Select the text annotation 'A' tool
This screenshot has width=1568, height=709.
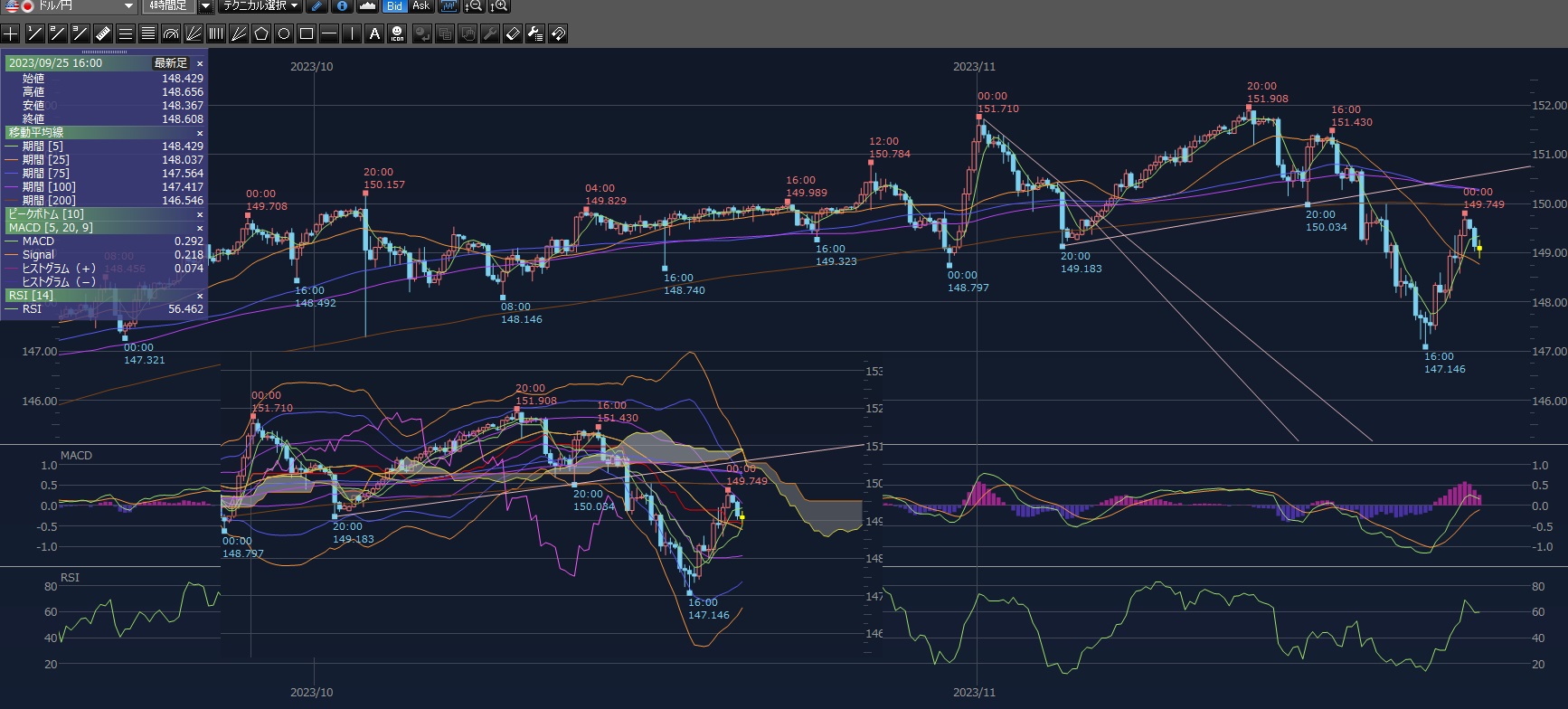click(x=374, y=34)
